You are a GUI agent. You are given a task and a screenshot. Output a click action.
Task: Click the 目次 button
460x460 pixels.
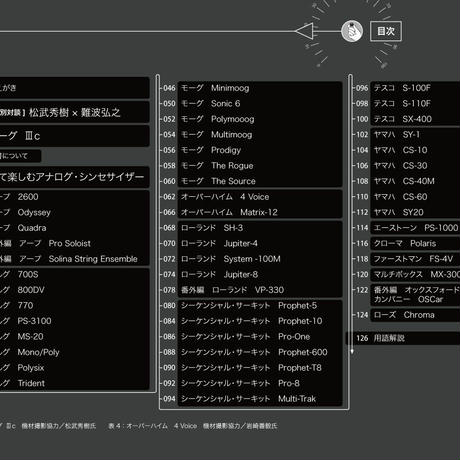[386, 31]
